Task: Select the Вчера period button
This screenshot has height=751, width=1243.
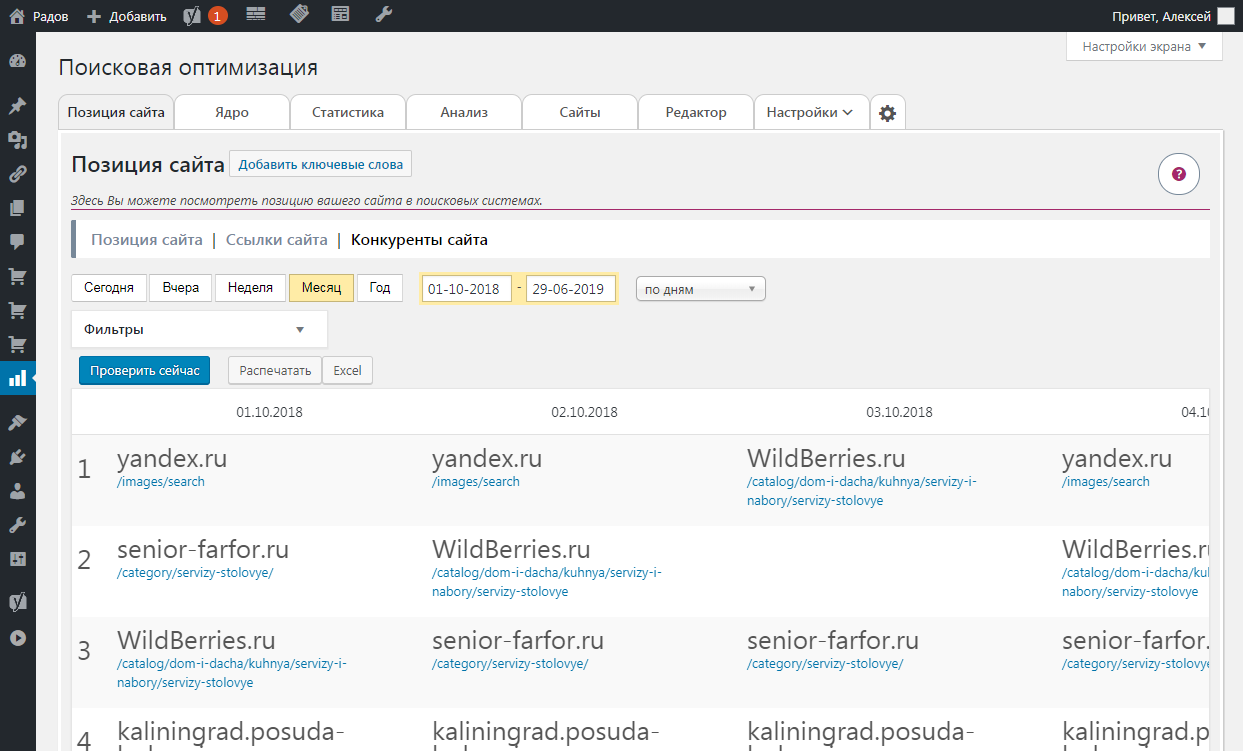Action: point(181,288)
